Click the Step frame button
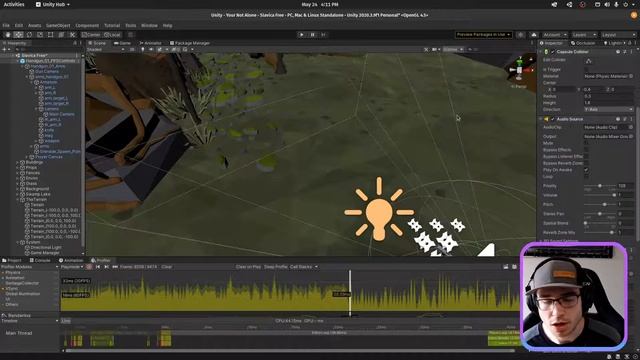 tap(323, 35)
